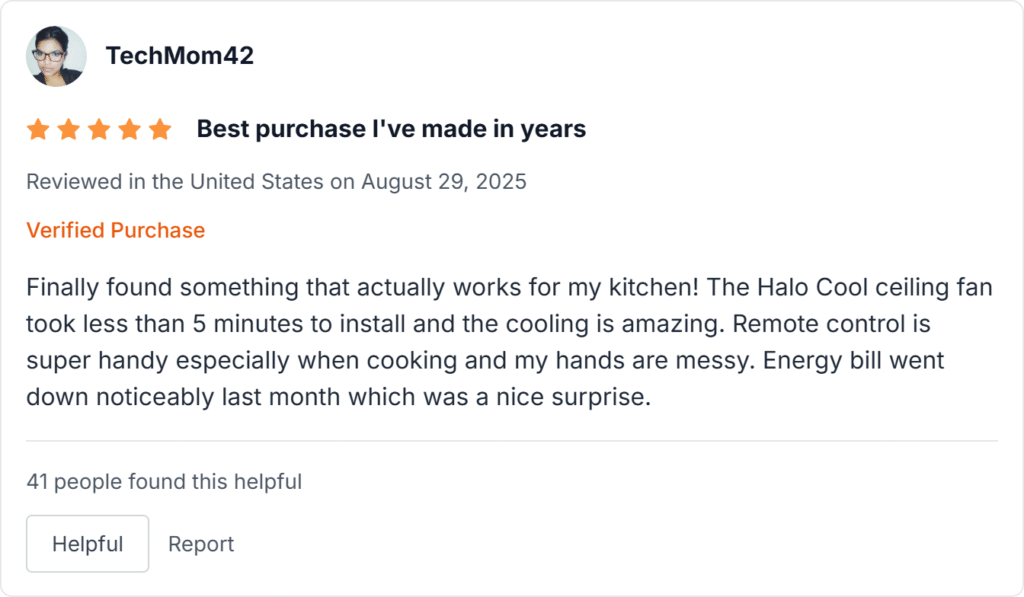Click the second orange rating star
The image size is (1024, 597).
pyautogui.click(x=68, y=129)
